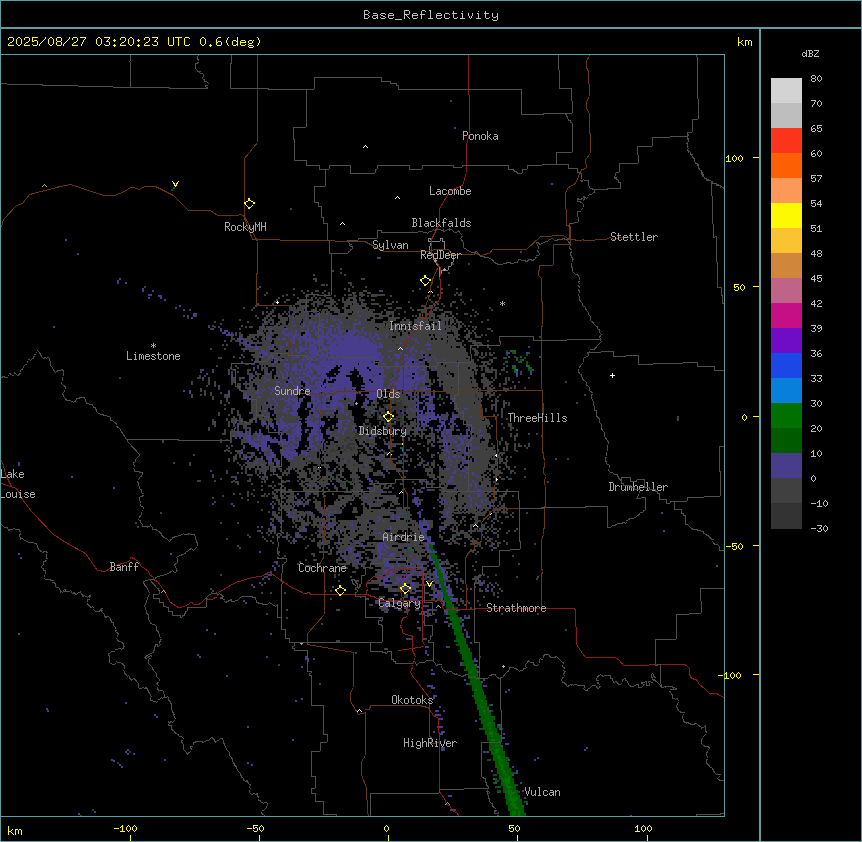The height and width of the screenshot is (842, 862).
Task: Select the red 60-65 dBZ legend swatch
Action: coord(786,140)
